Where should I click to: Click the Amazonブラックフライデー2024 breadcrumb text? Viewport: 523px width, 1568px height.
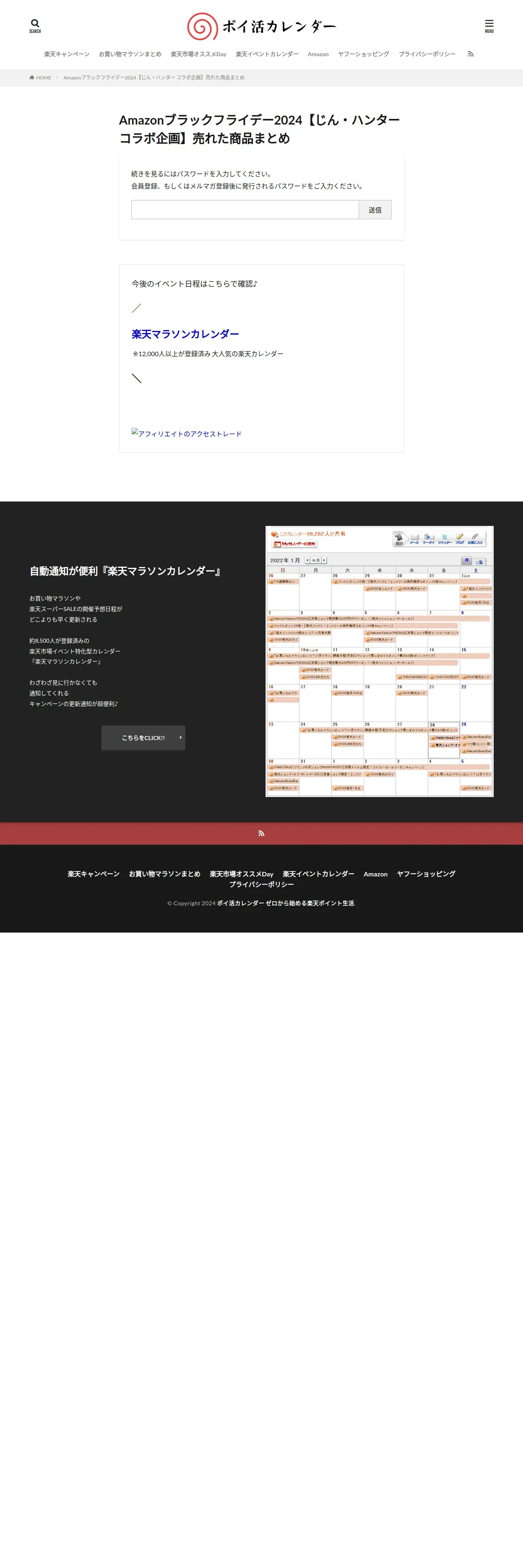pyautogui.click(x=154, y=78)
